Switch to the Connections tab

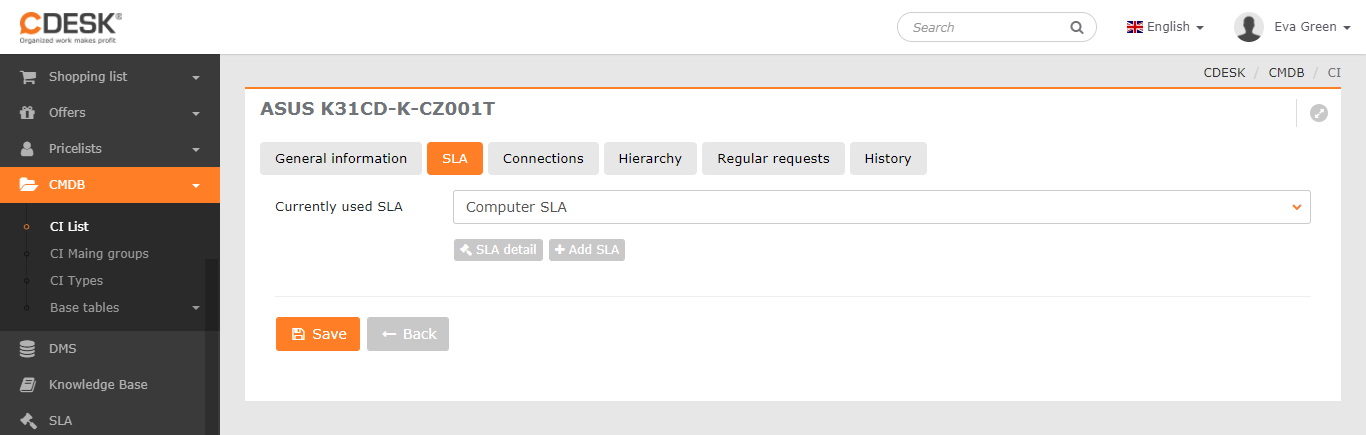click(543, 159)
